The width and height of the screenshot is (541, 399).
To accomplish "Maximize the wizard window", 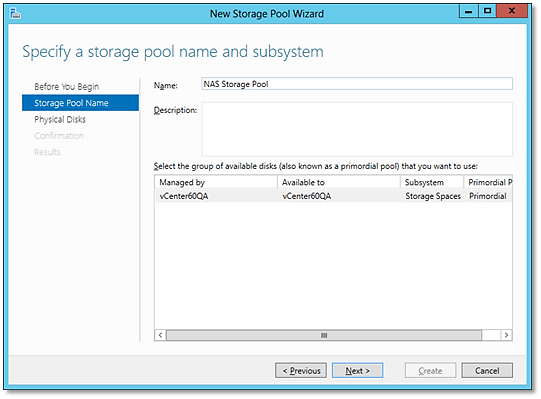I will [487, 11].
